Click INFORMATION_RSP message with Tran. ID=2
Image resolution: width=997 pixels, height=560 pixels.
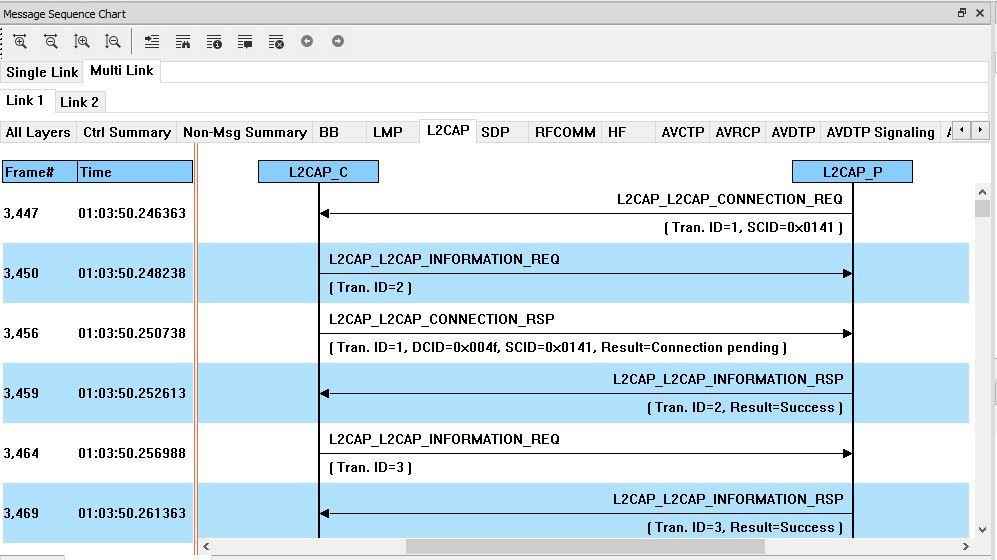(x=728, y=379)
